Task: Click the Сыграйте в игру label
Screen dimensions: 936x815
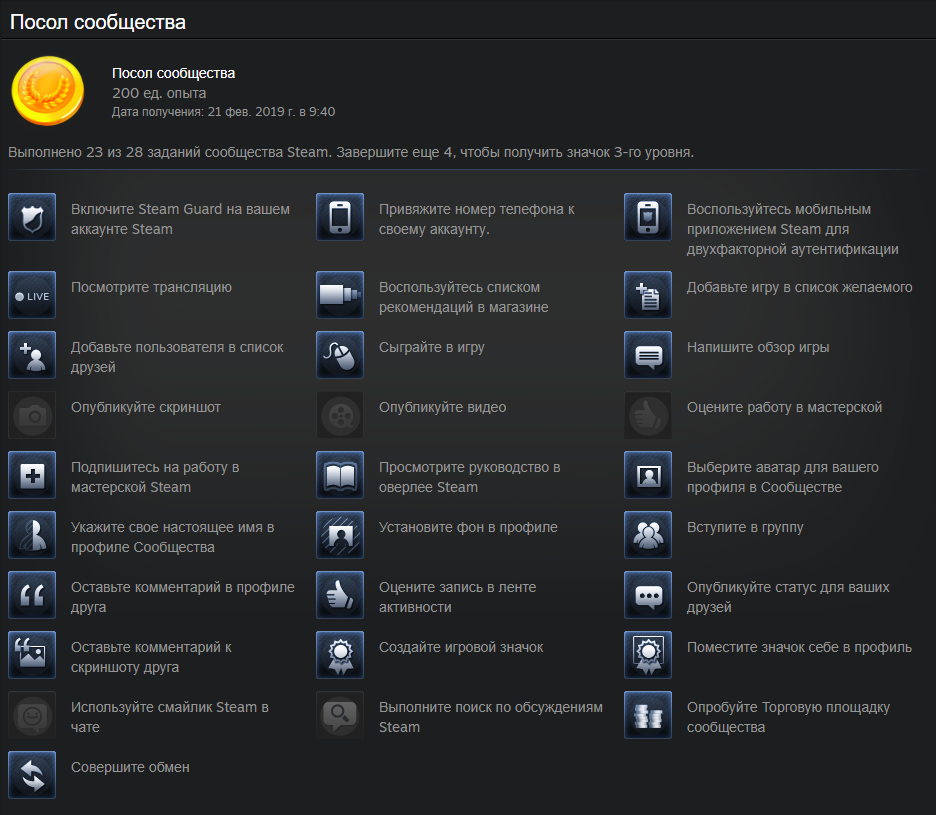Action: (x=432, y=347)
